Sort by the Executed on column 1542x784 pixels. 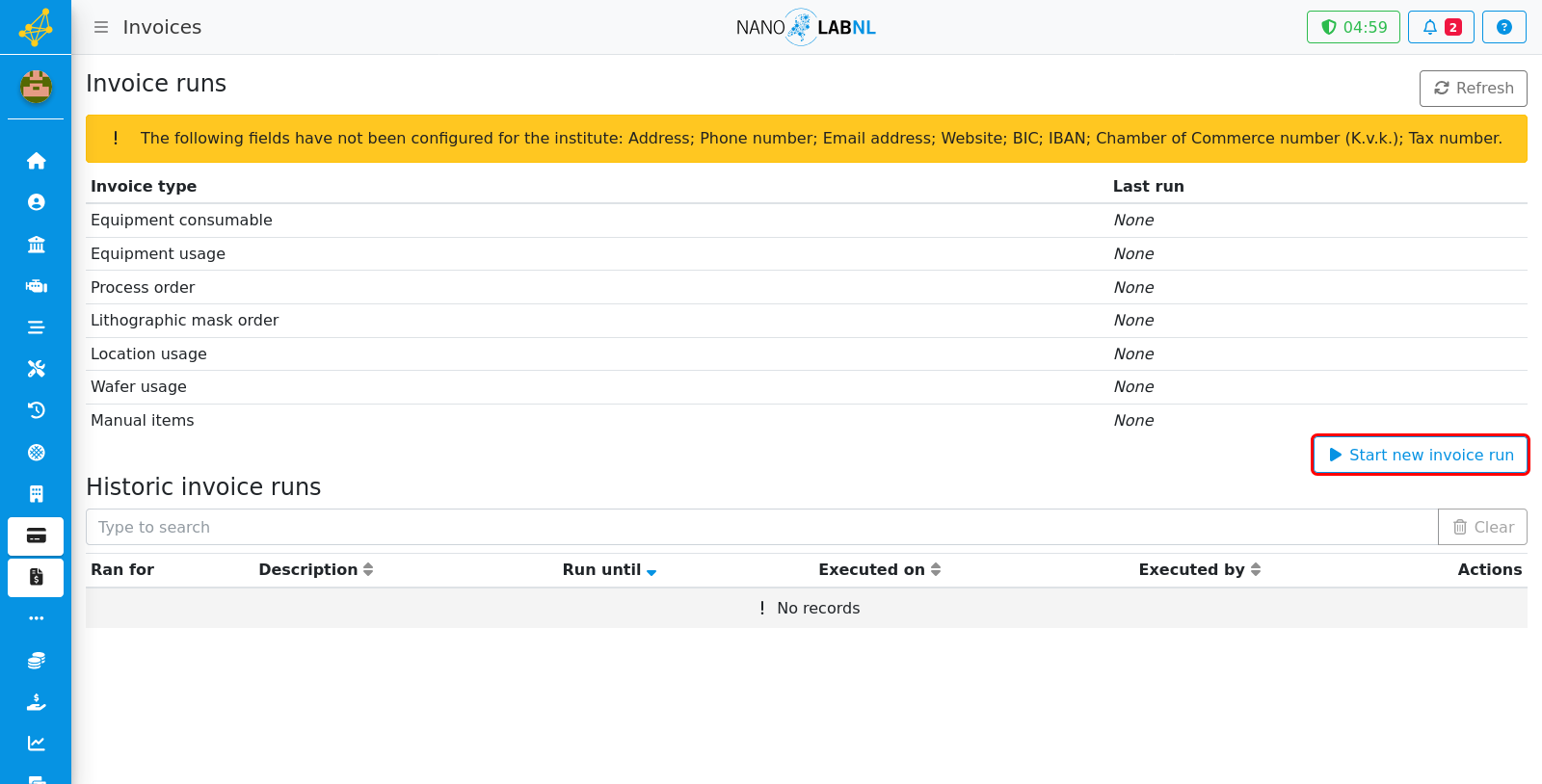pos(879,569)
